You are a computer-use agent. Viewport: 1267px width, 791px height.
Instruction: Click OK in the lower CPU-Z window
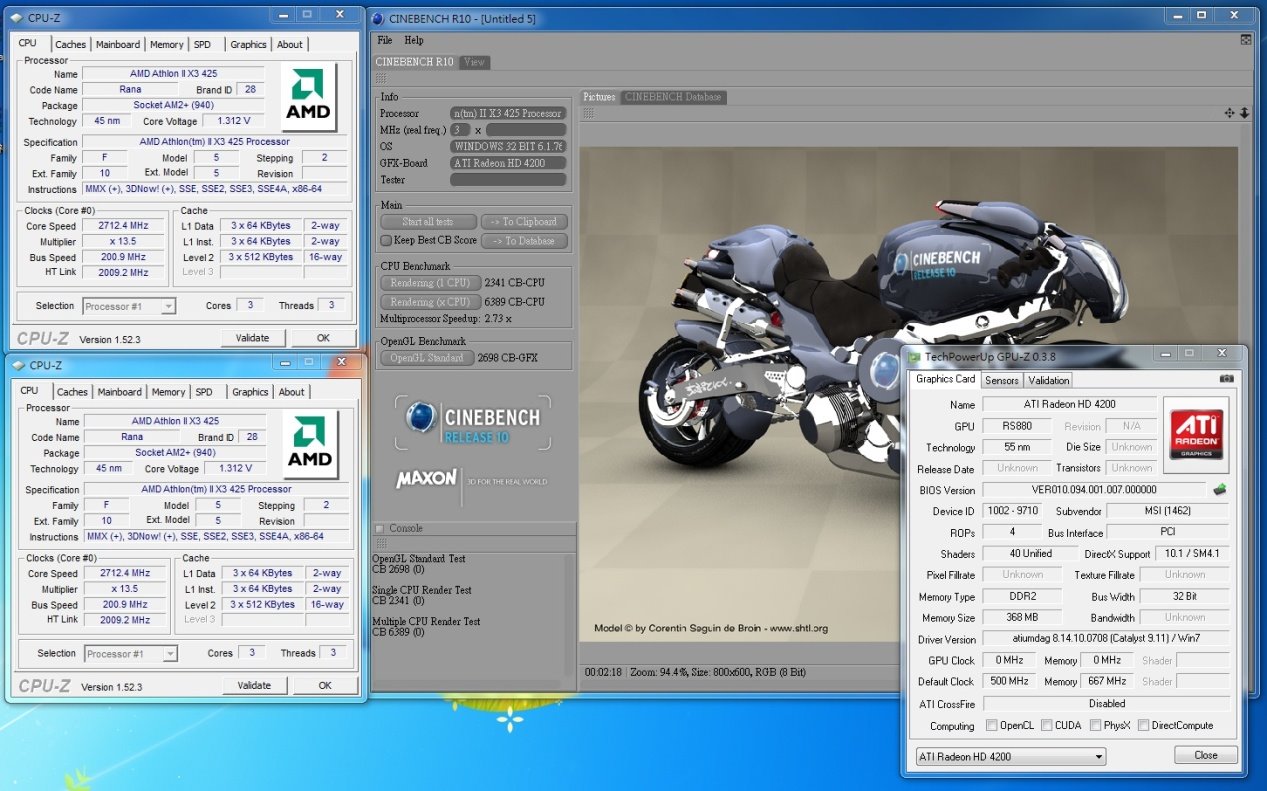325,686
